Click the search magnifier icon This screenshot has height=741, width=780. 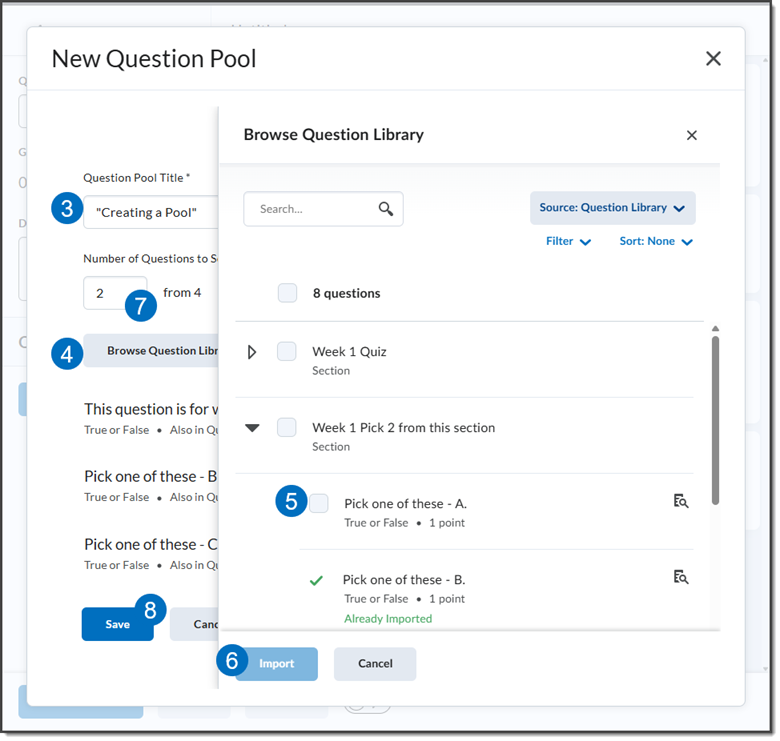pyautogui.click(x=385, y=209)
